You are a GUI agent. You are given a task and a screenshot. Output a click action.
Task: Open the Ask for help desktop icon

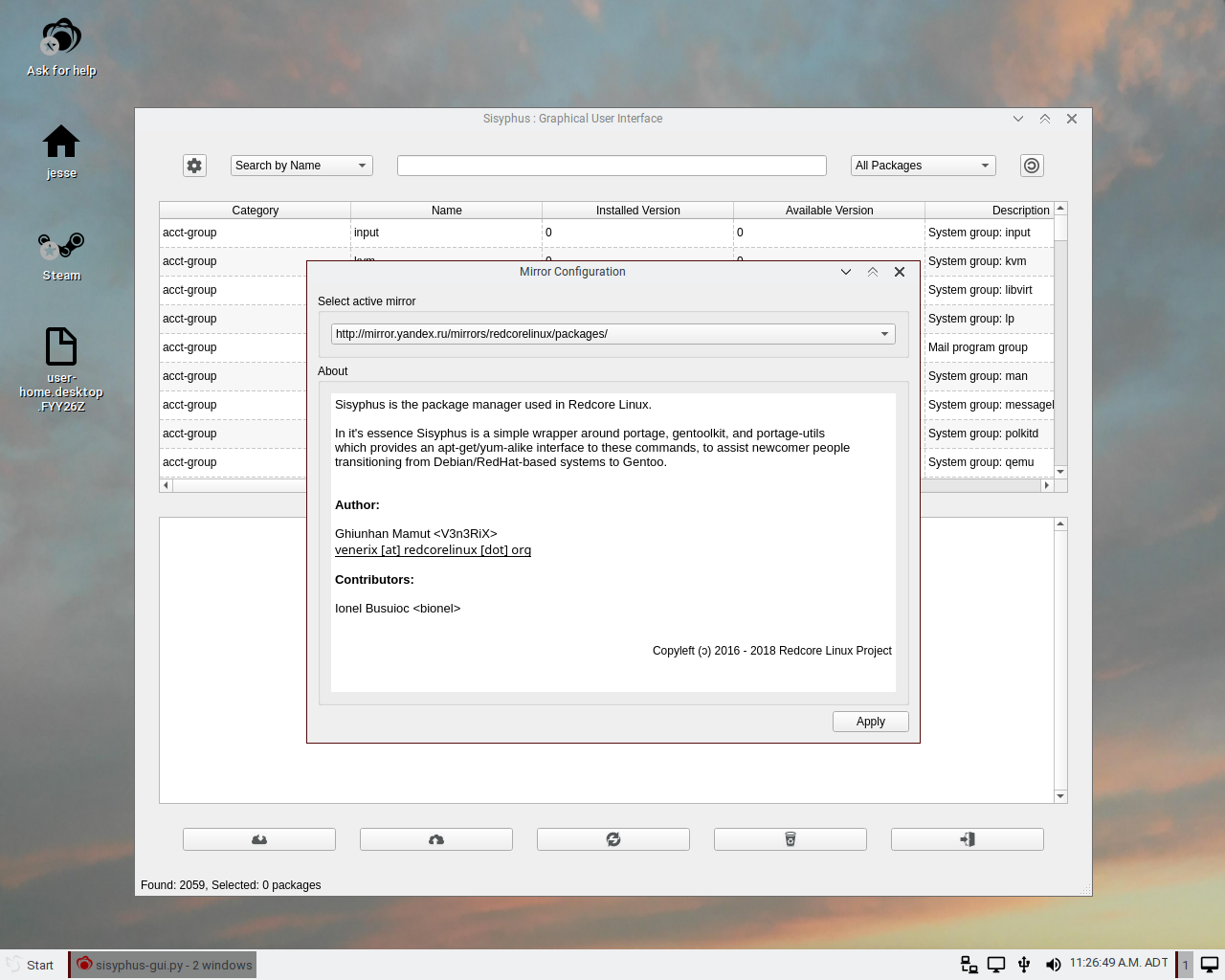click(x=61, y=48)
